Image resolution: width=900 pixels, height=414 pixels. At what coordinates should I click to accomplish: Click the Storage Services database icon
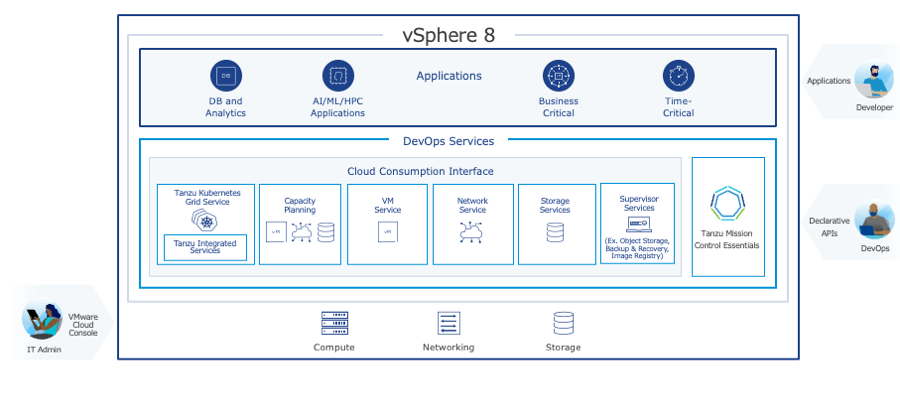555,232
